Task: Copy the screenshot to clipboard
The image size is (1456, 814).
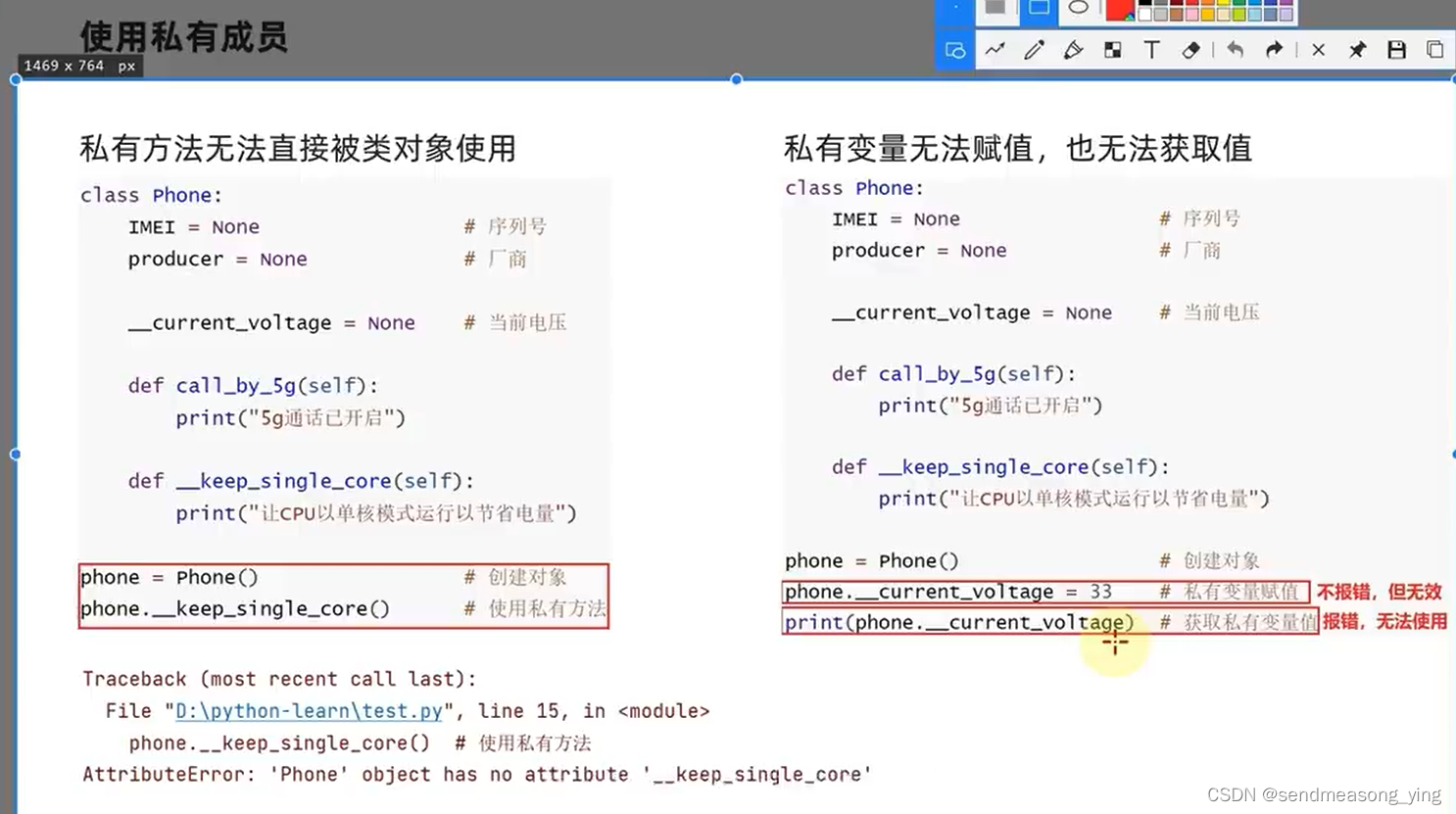Action: [x=1436, y=49]
